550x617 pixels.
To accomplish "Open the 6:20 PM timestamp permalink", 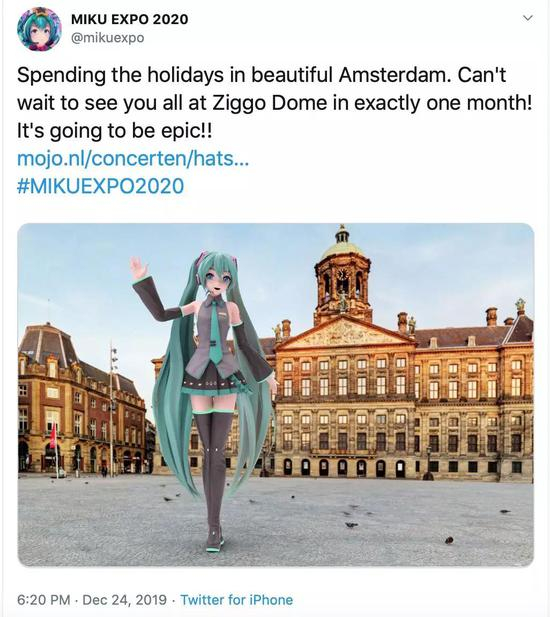I will tap(44, 600).
